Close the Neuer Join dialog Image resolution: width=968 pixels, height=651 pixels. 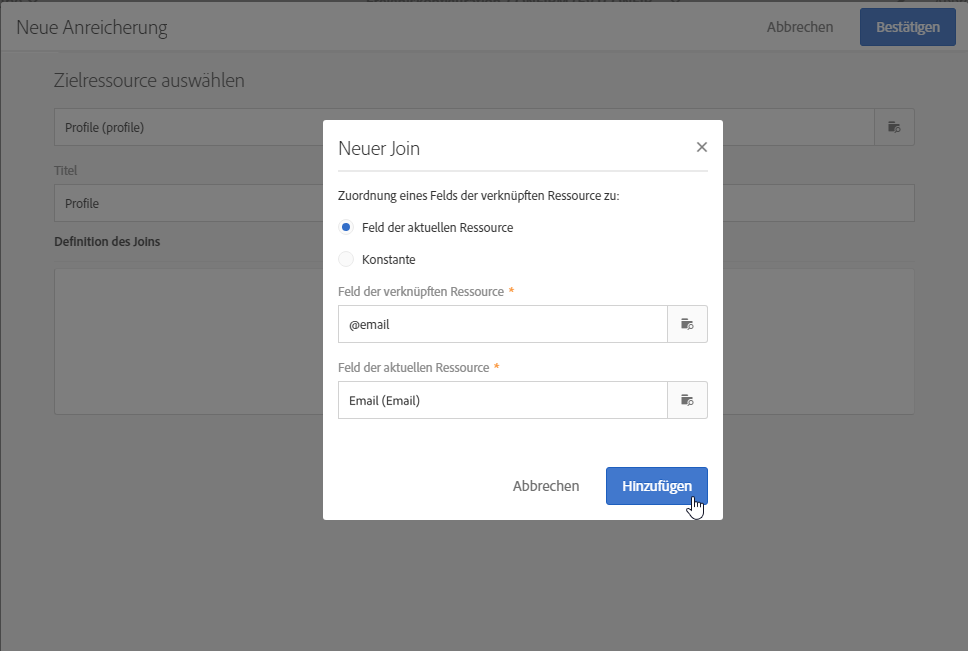701,147
